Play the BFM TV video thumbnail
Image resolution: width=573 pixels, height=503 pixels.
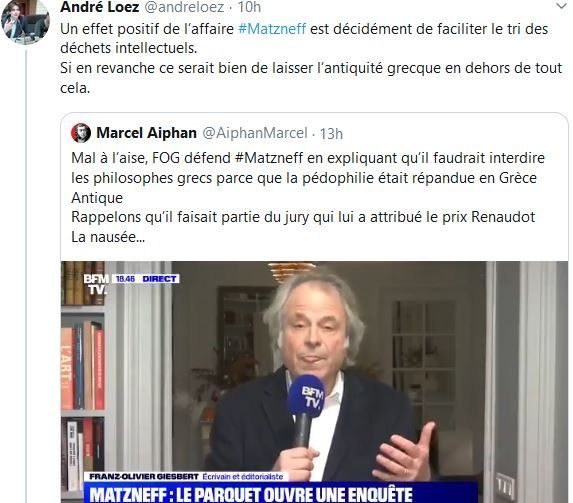point(314,382)
